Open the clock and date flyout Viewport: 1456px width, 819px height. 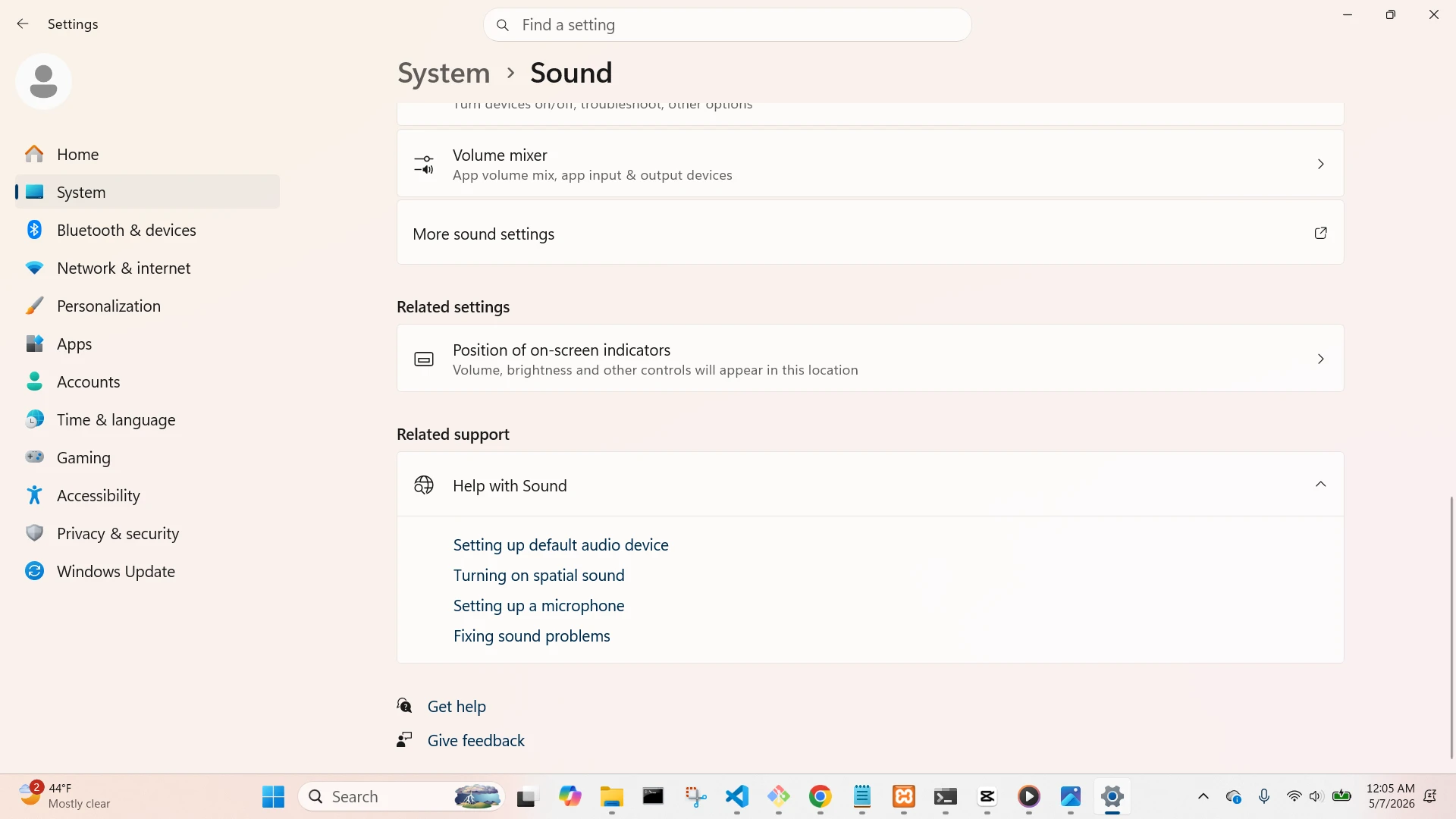pyautogui.click(x=1390, y=796)
